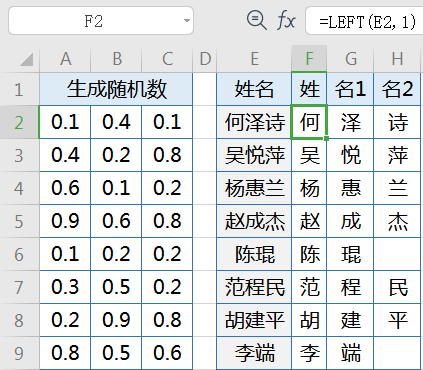Image resolution: width=423 pixels, height=370 pixels.
Task: Select row 1 header
Action: point(19,90)
